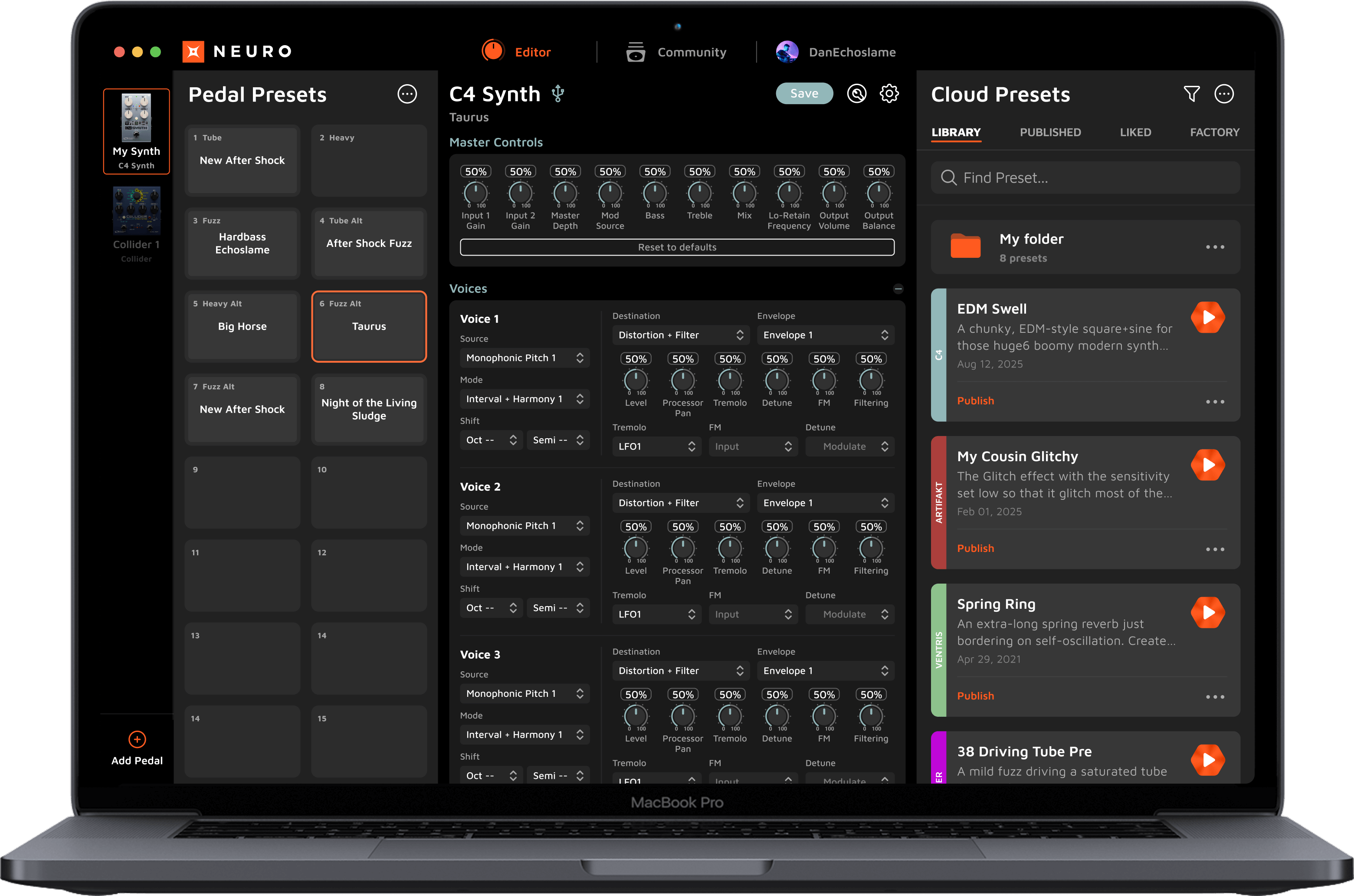The width and height of the screenshot is (1354, 896).
Task: Play the EDM Swell preset preview
Action: pyautogui.click(x=1207, y=317)
